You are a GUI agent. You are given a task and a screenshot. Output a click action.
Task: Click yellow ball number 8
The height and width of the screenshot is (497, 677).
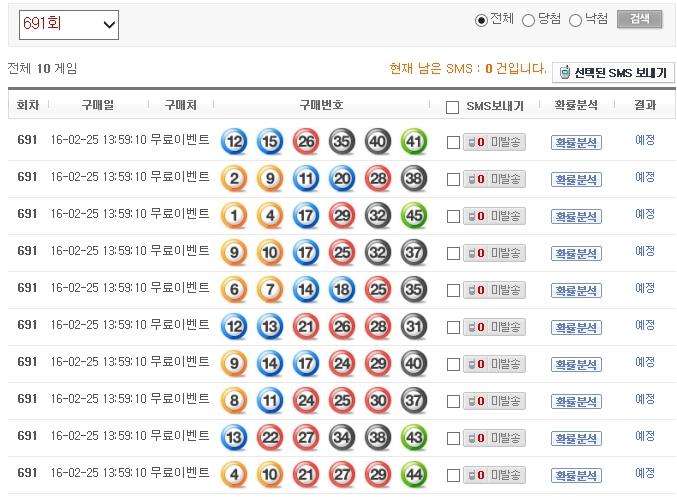[x=234, y=401]
